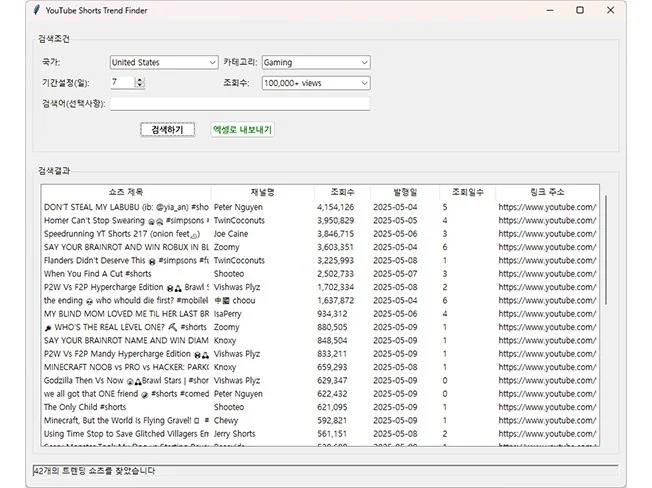652x488 pixels.
Task: Select the 조회일수 column header
Action: [467, 191]
